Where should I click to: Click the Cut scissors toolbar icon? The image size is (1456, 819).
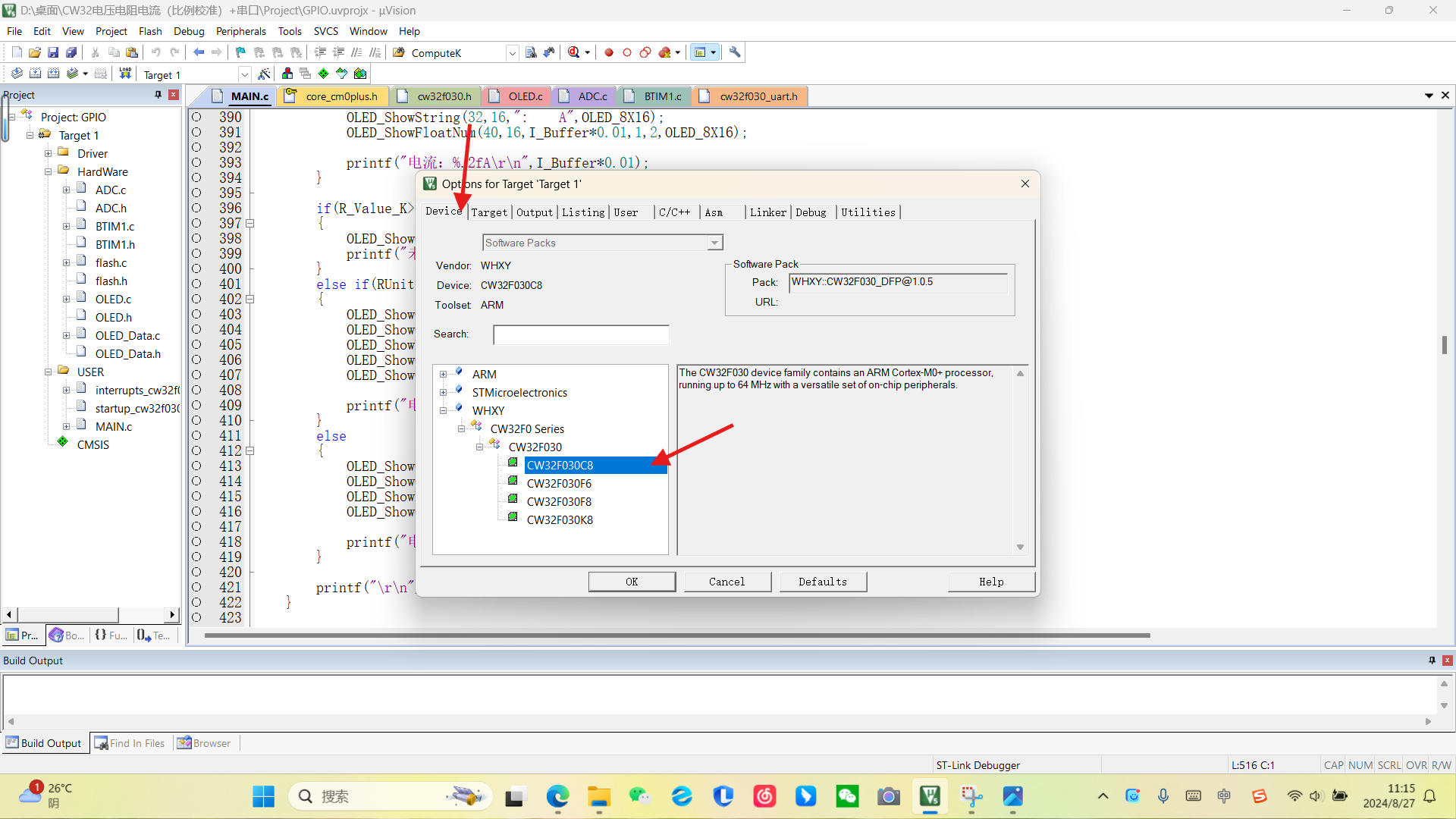96,52
